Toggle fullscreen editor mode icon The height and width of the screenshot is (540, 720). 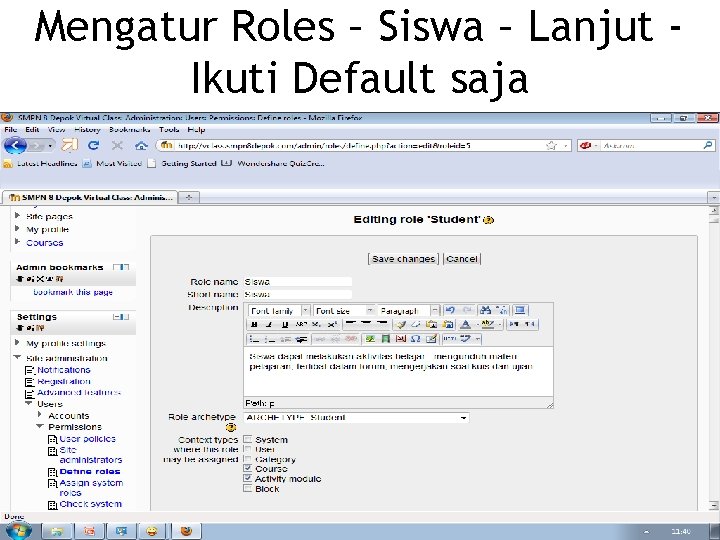pos(520,310)
